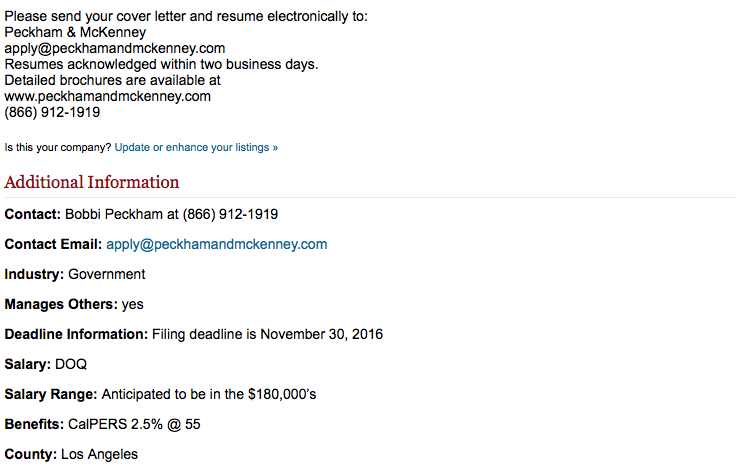Click the "Contact Email:" bold label
The image size is (749, 469).
tap(53, 244)
